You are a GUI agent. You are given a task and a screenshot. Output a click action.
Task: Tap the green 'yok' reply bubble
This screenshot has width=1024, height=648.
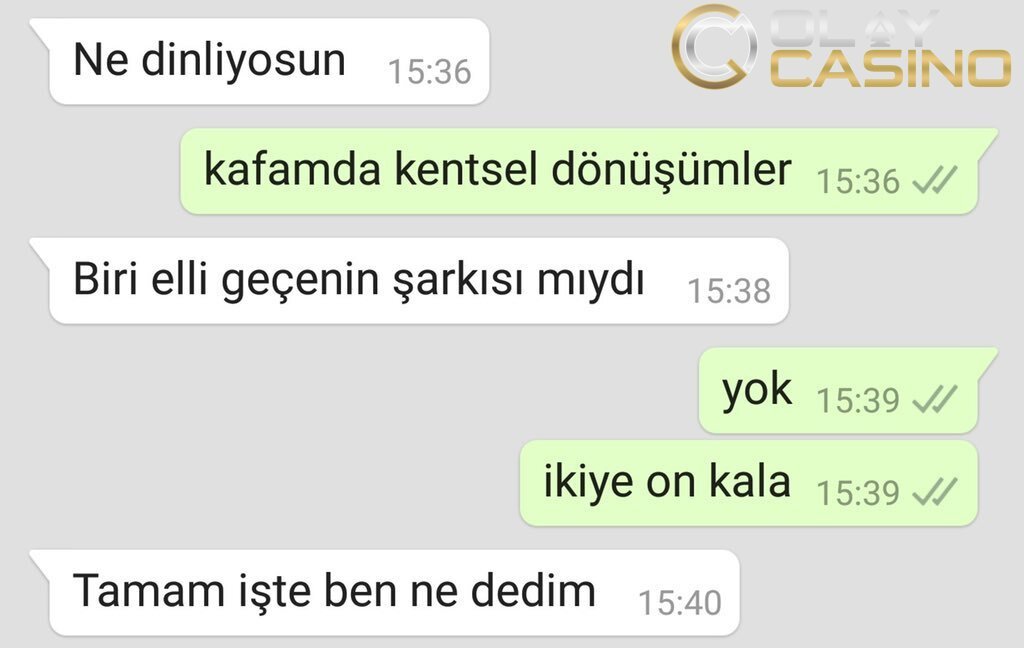click(x=839, y=390)
